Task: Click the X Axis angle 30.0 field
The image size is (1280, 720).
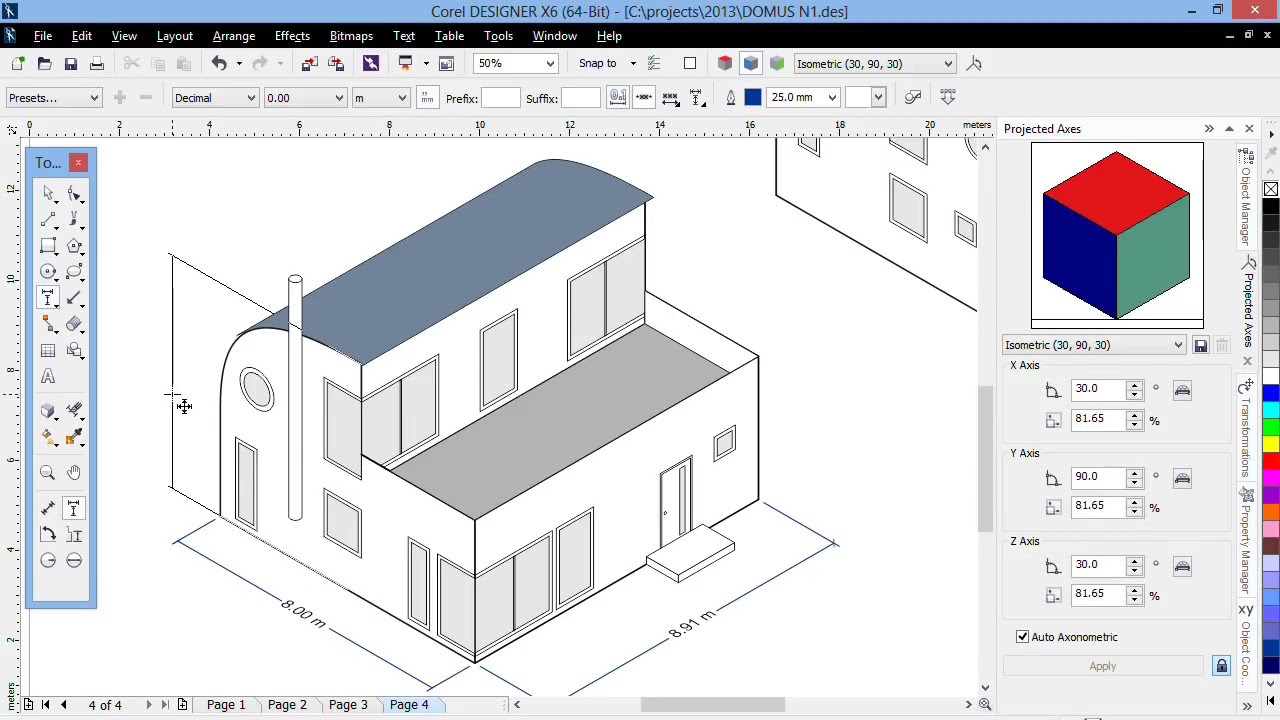Action: click(x=1099, y=389)
